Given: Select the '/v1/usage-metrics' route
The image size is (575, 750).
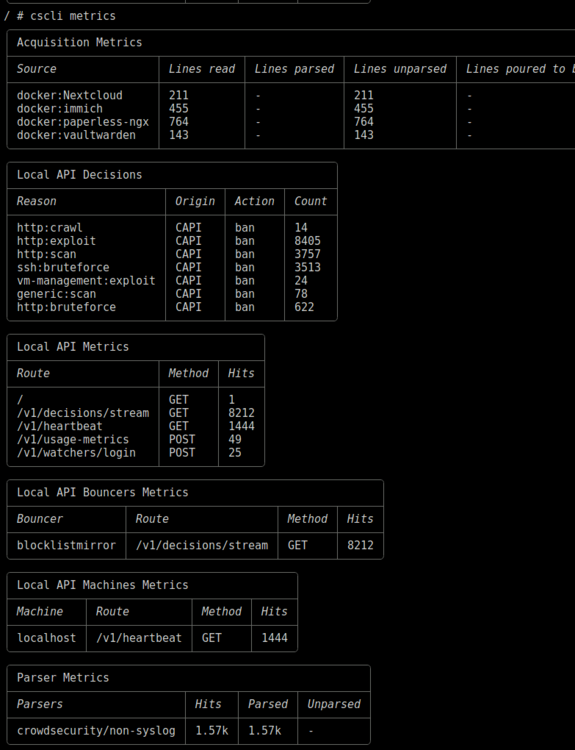Looking at the screenshot, I should (73, 440).
